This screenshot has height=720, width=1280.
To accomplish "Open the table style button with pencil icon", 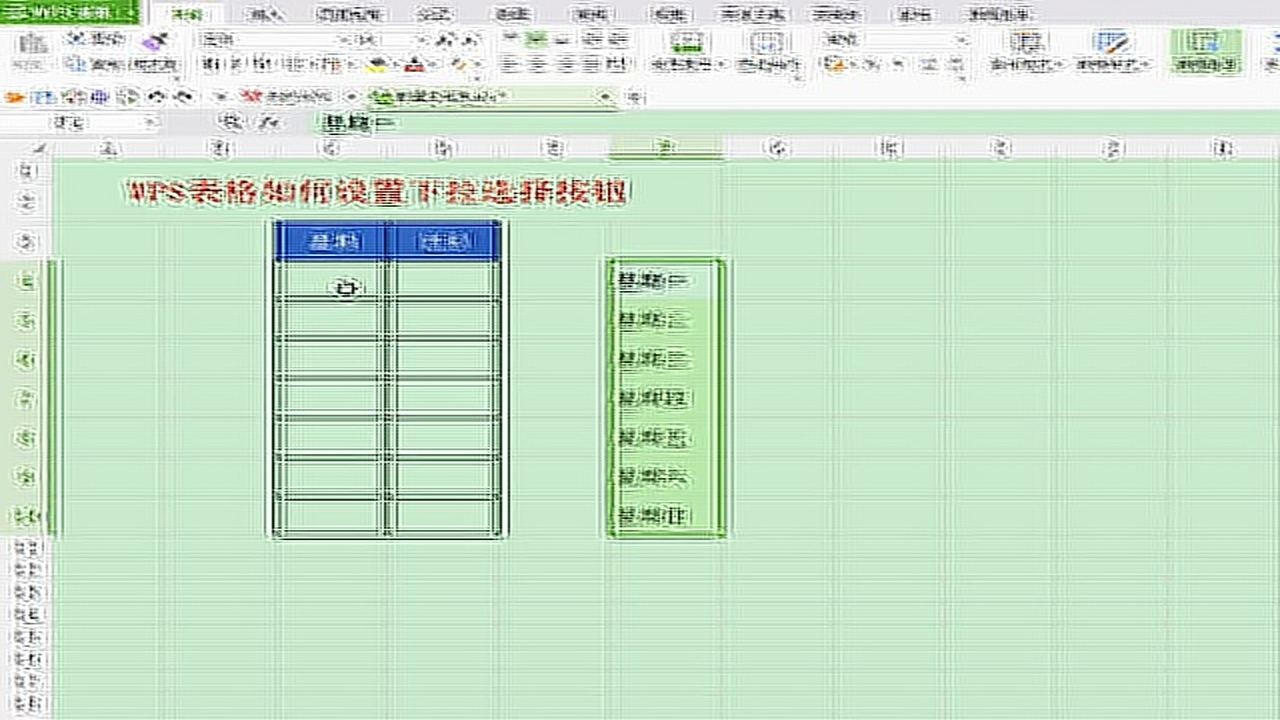I will click(x=1112, y=52).
